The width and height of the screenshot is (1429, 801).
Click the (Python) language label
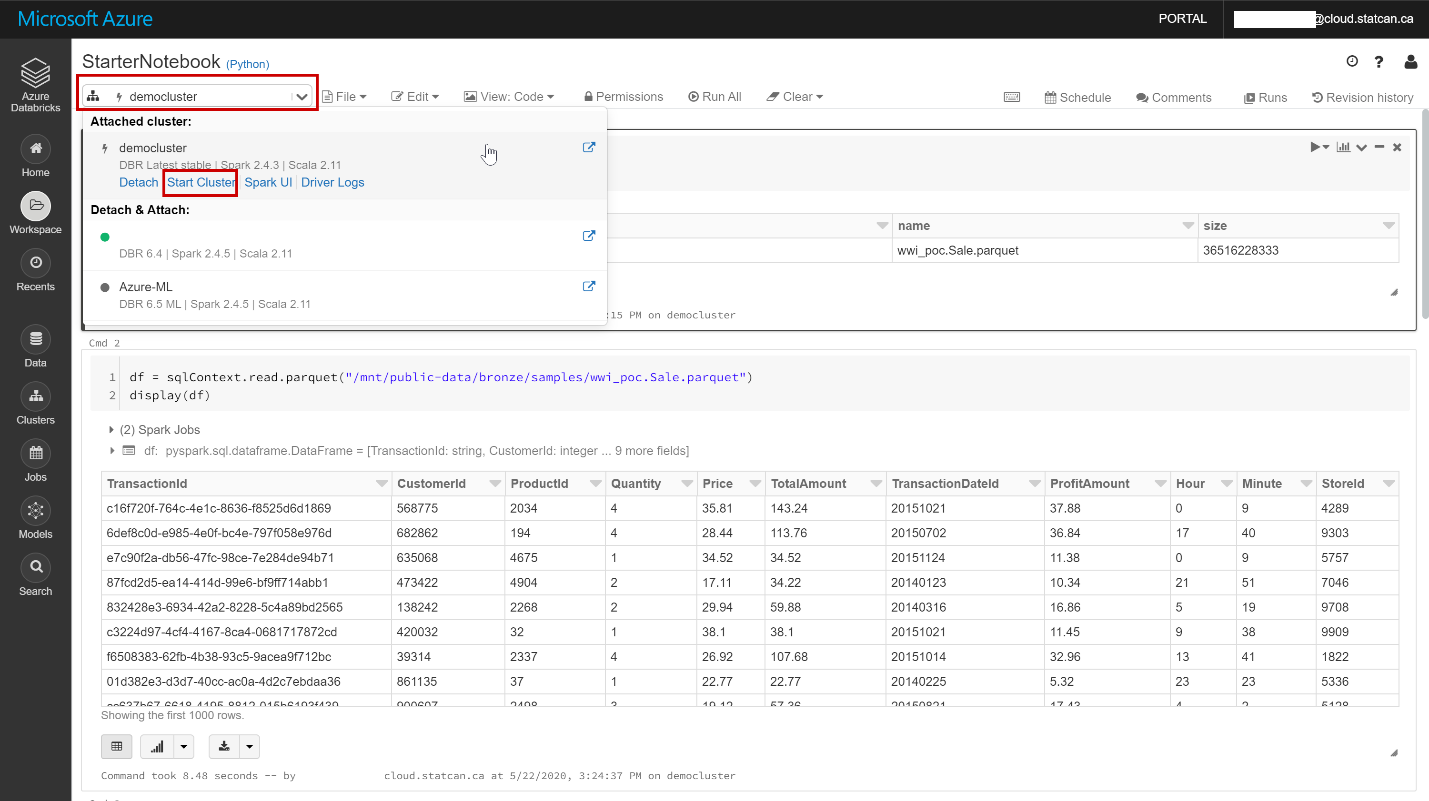pyautogui.click(x=248, y=64)
